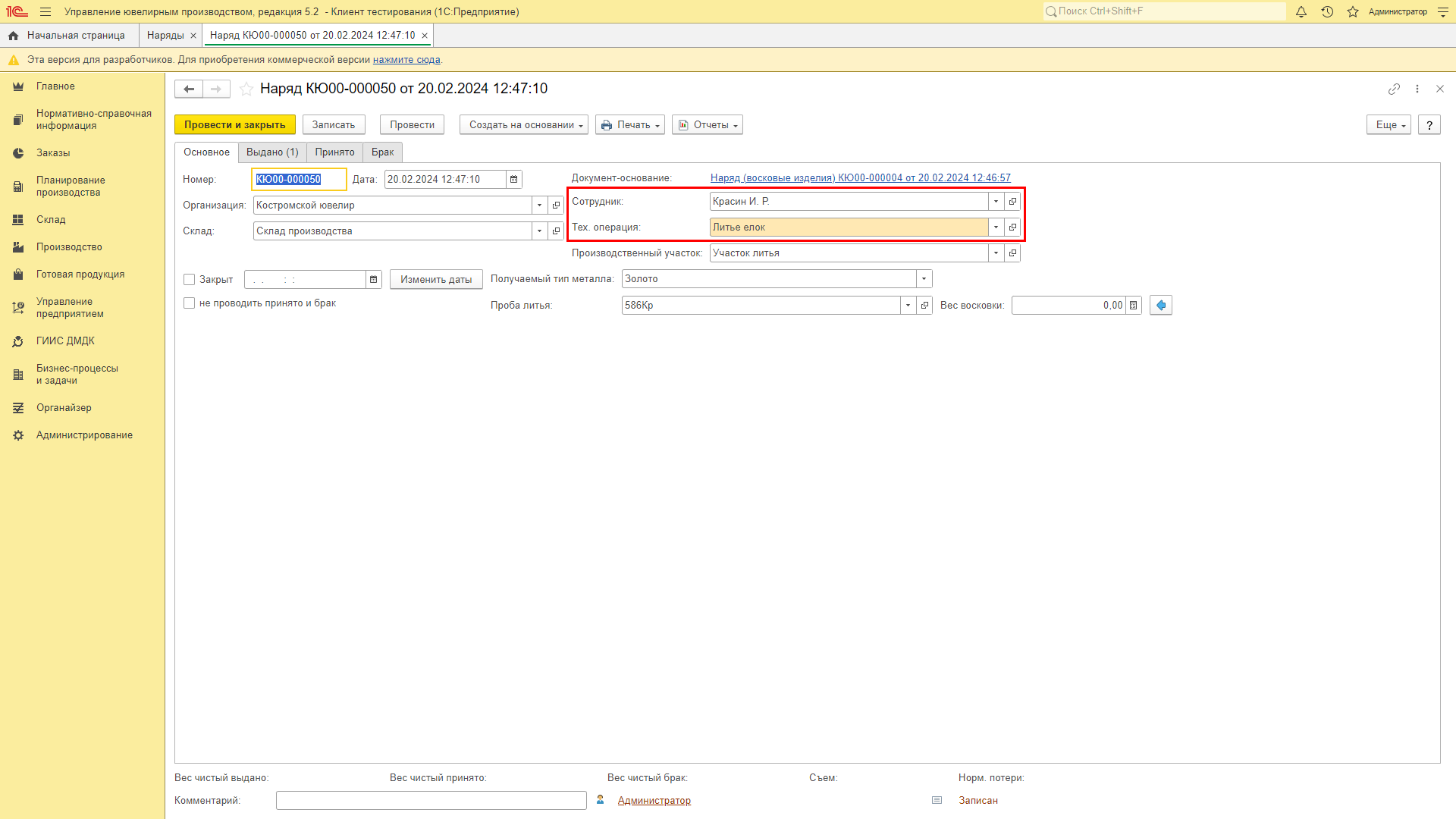1456x819 pixels.
Task: Open Производство section
Action: point(69,247)
